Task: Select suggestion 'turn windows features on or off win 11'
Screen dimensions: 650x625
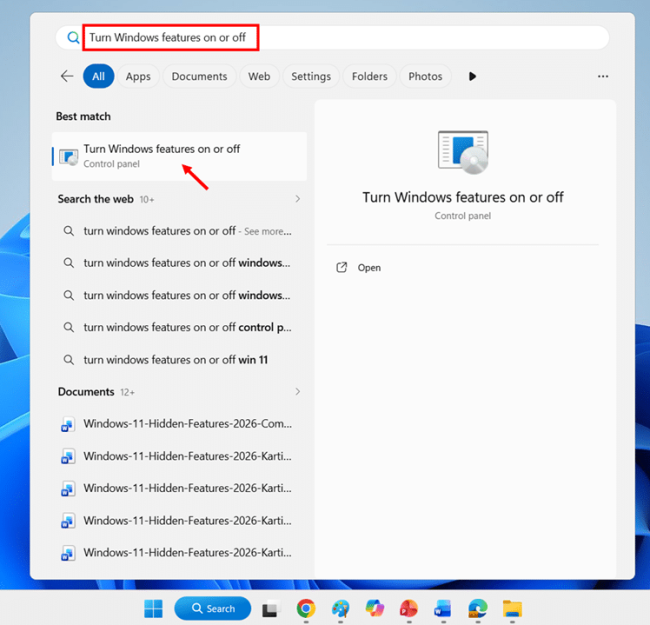Action: tap(179, 360)
